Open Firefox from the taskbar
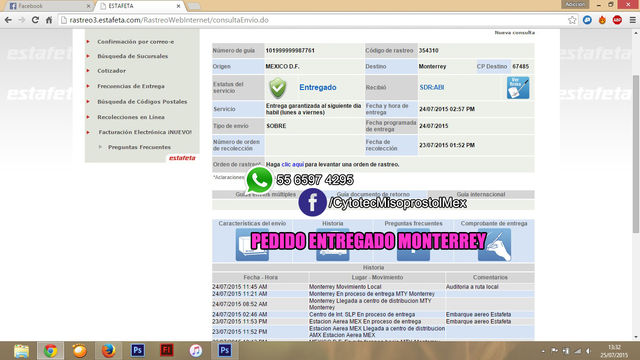Screen dimensions: 640x360 [x=109, y=351]
